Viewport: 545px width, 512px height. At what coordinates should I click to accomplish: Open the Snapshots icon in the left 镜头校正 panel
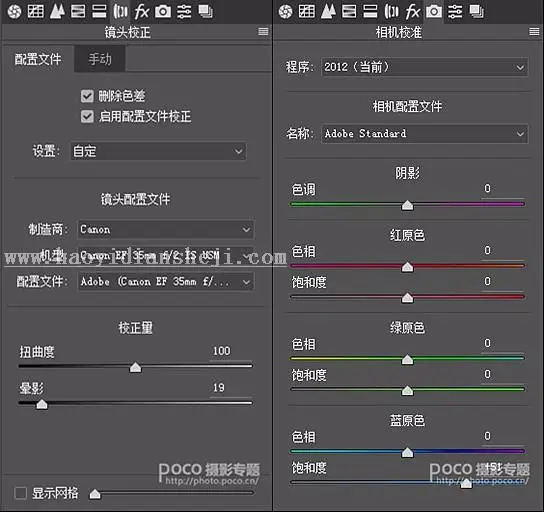coord(205,11)
